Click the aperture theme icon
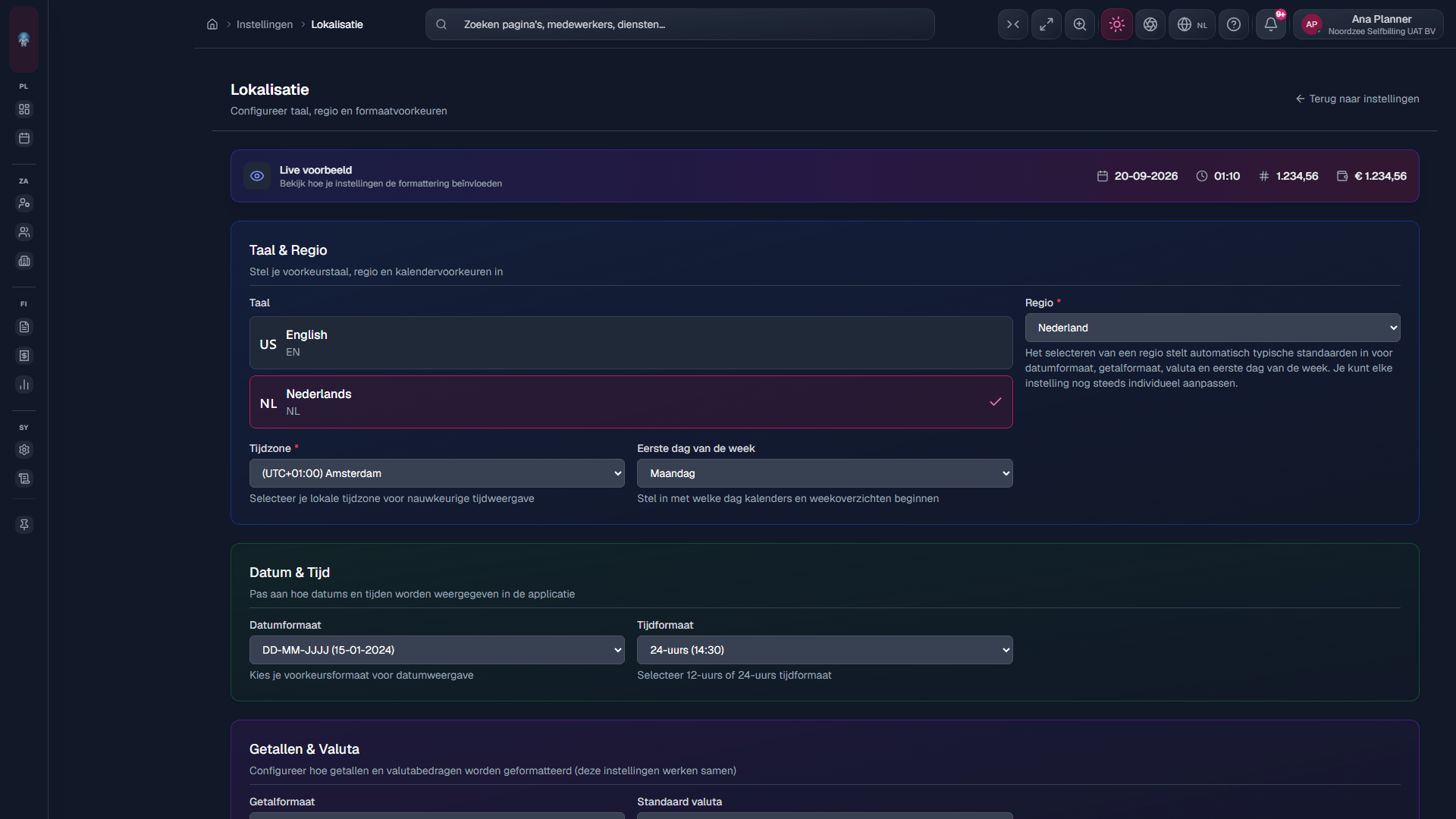The image size is (1456, 819). [1150, 24]
